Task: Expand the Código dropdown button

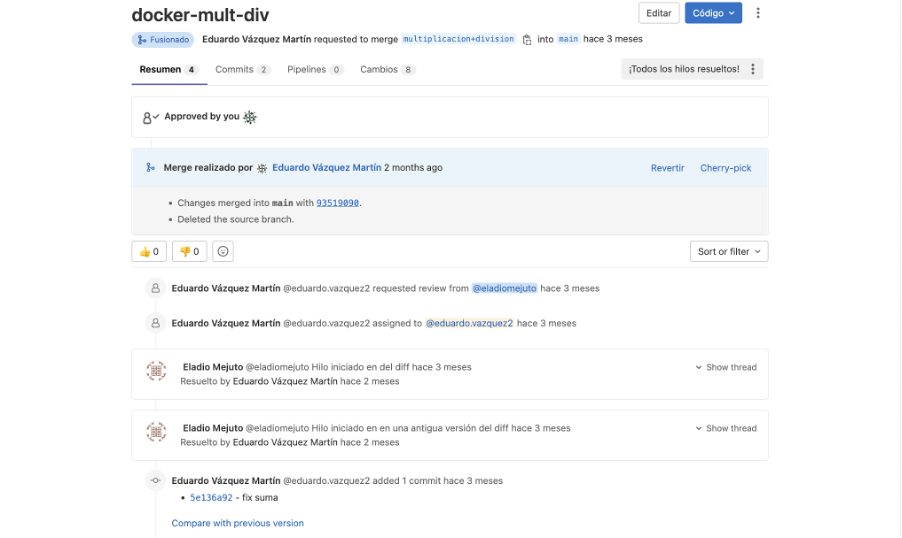Action: [x=714, y=13]
